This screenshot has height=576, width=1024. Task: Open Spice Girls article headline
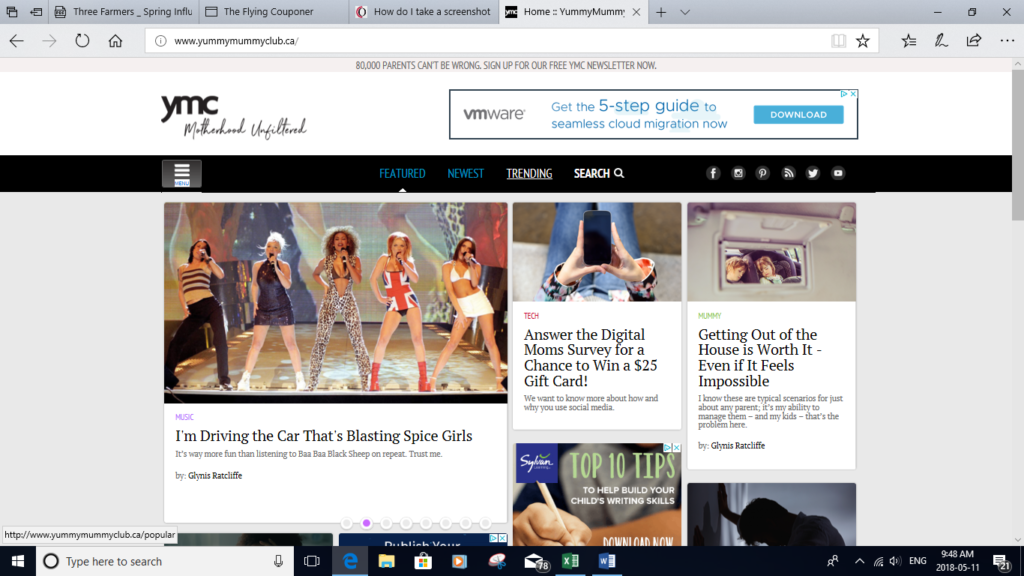point(323,436)
